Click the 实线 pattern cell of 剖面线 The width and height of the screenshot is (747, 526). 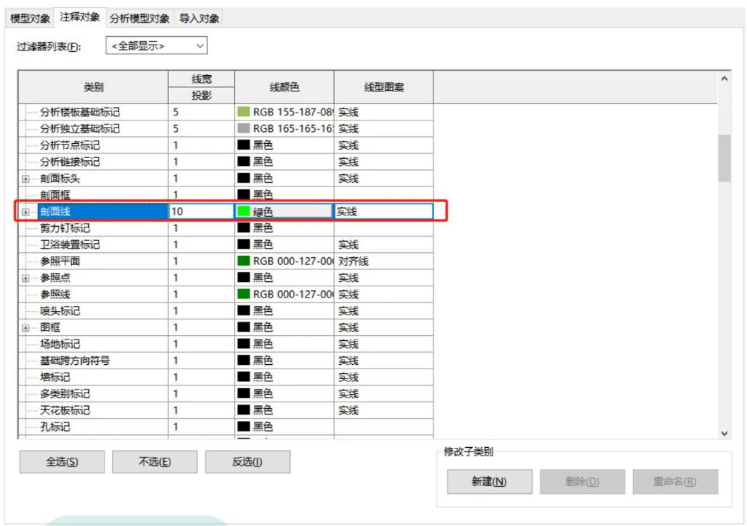[x=384, y=211]
